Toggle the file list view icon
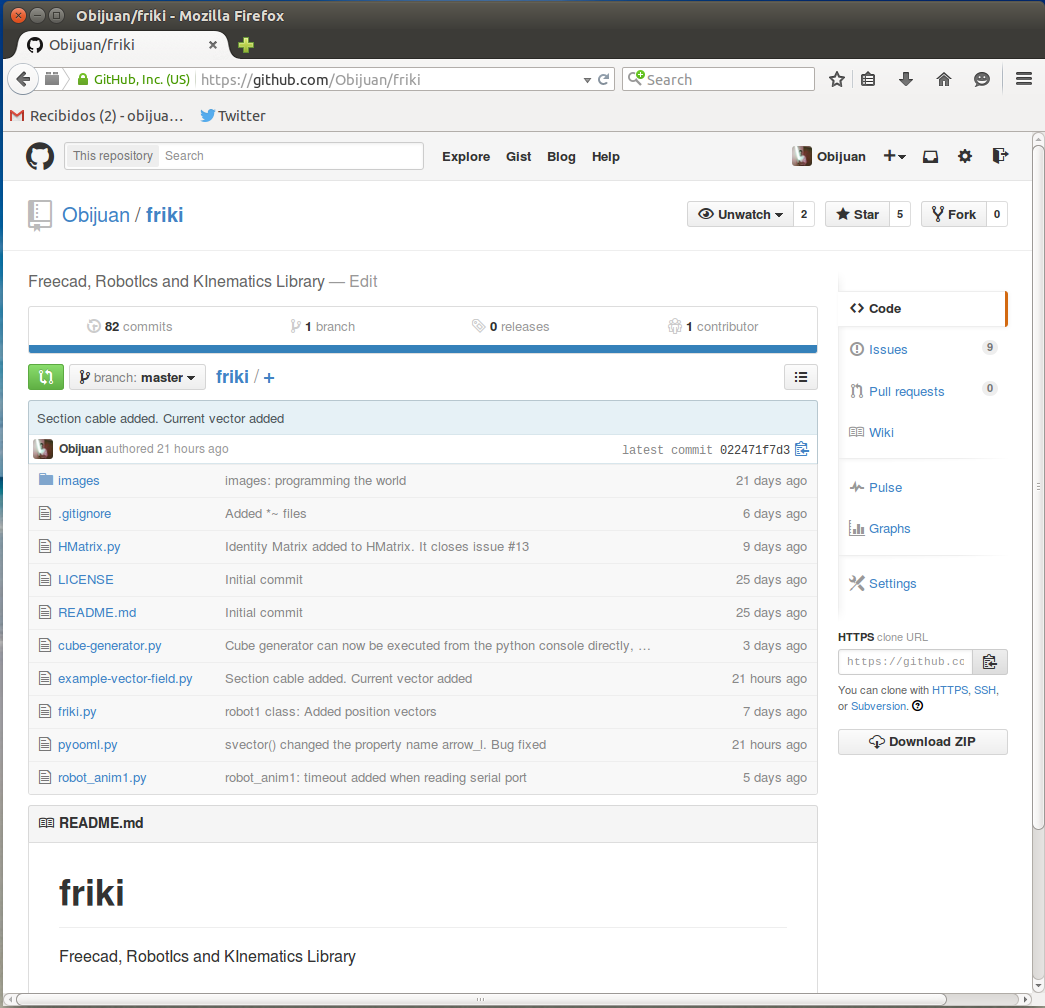Viewport: 1045px width, 1008px height. (x=800, y=377)
